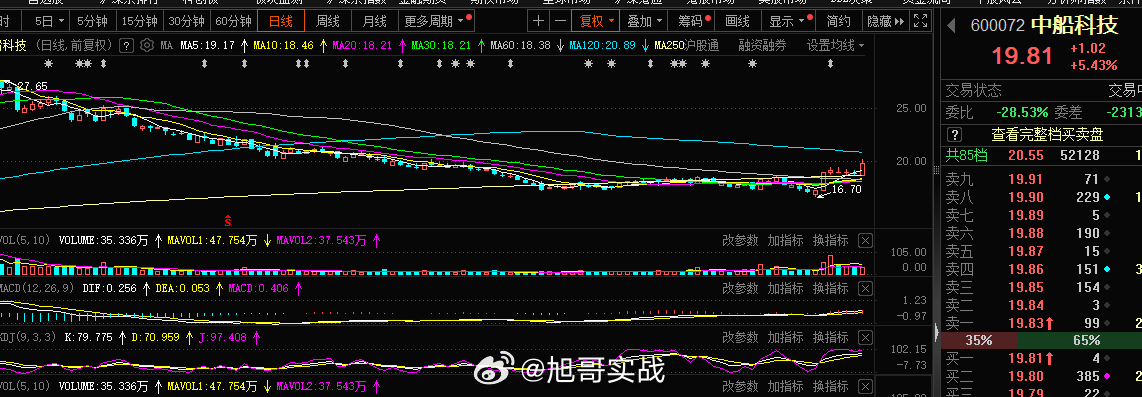The height and width of the screenshot is (397, 1142).
Task: Expand the 更多周期 dropdown
Action: 437,21
